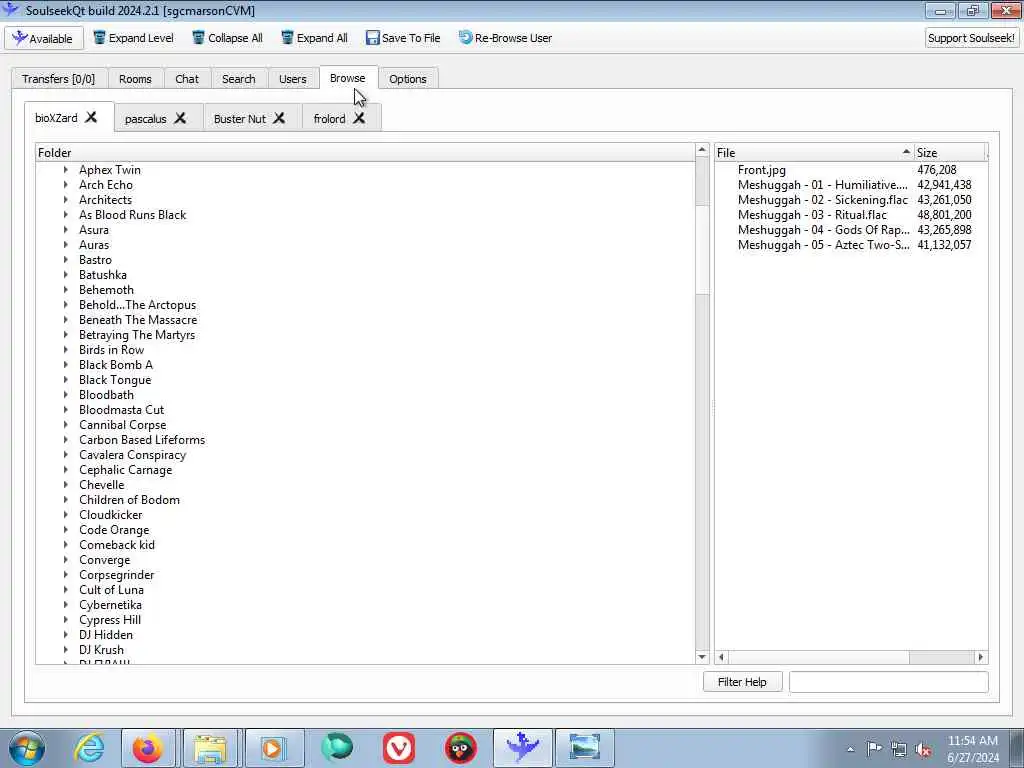This screenshot has width=1024, height=768.
Task: Close the Buster Nut browse tab
Action: [279, 118]
